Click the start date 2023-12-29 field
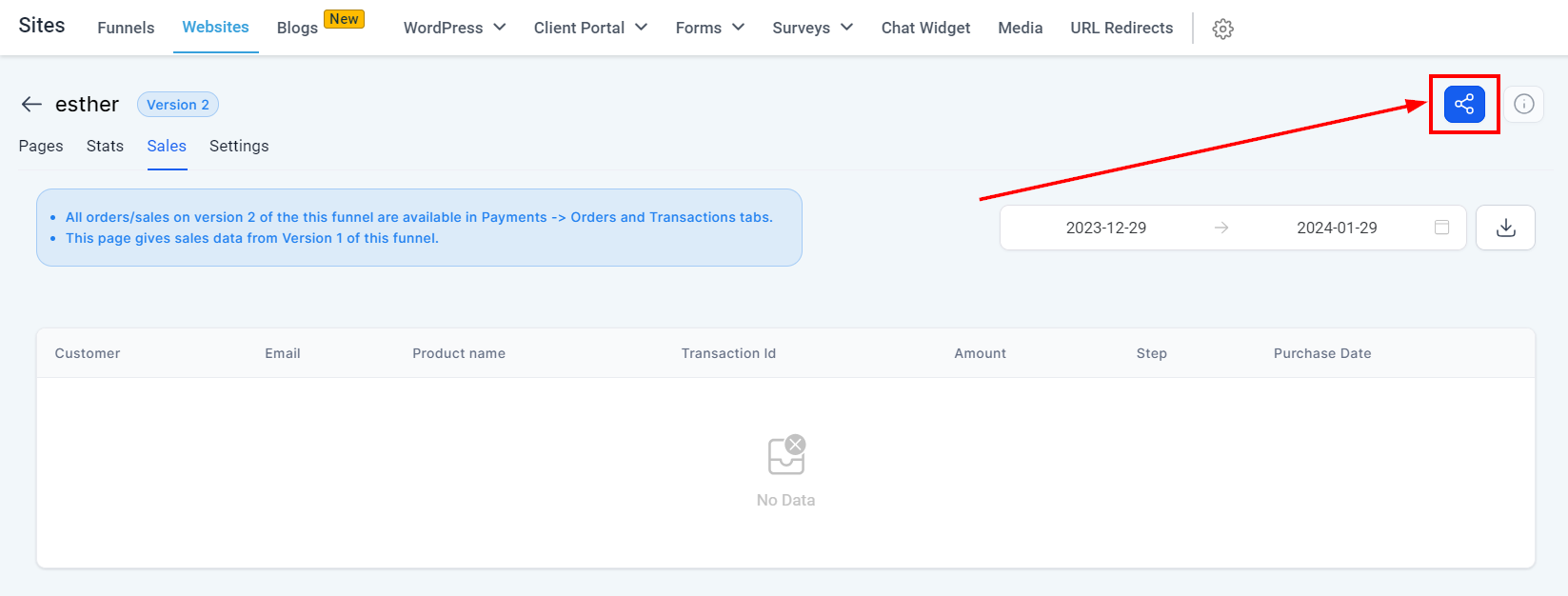This screenshot has width=1568, height=596. coord(1105,228)
